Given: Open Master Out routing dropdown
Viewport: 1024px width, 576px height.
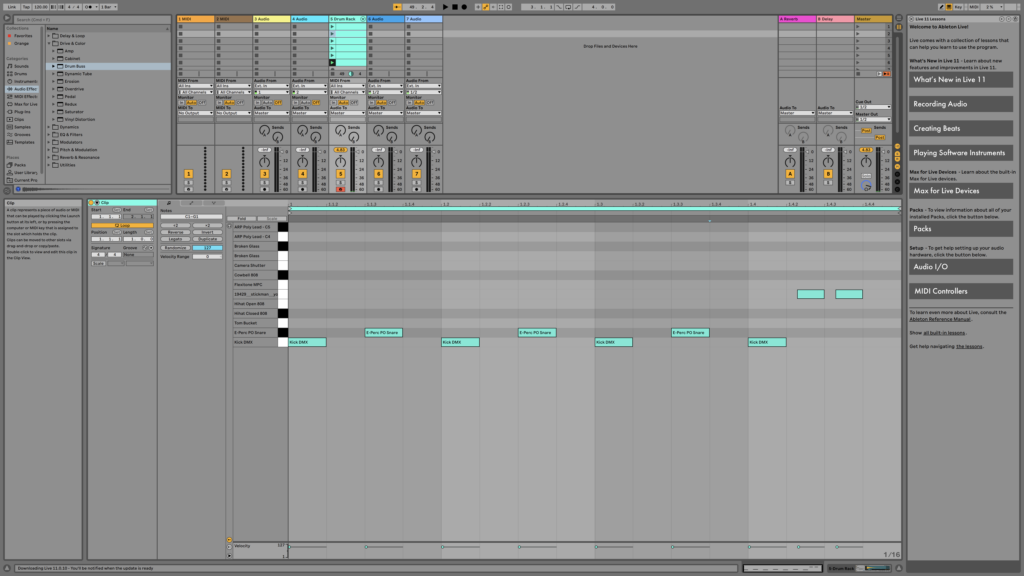Looking at the screenshot, I should (873, 120).
